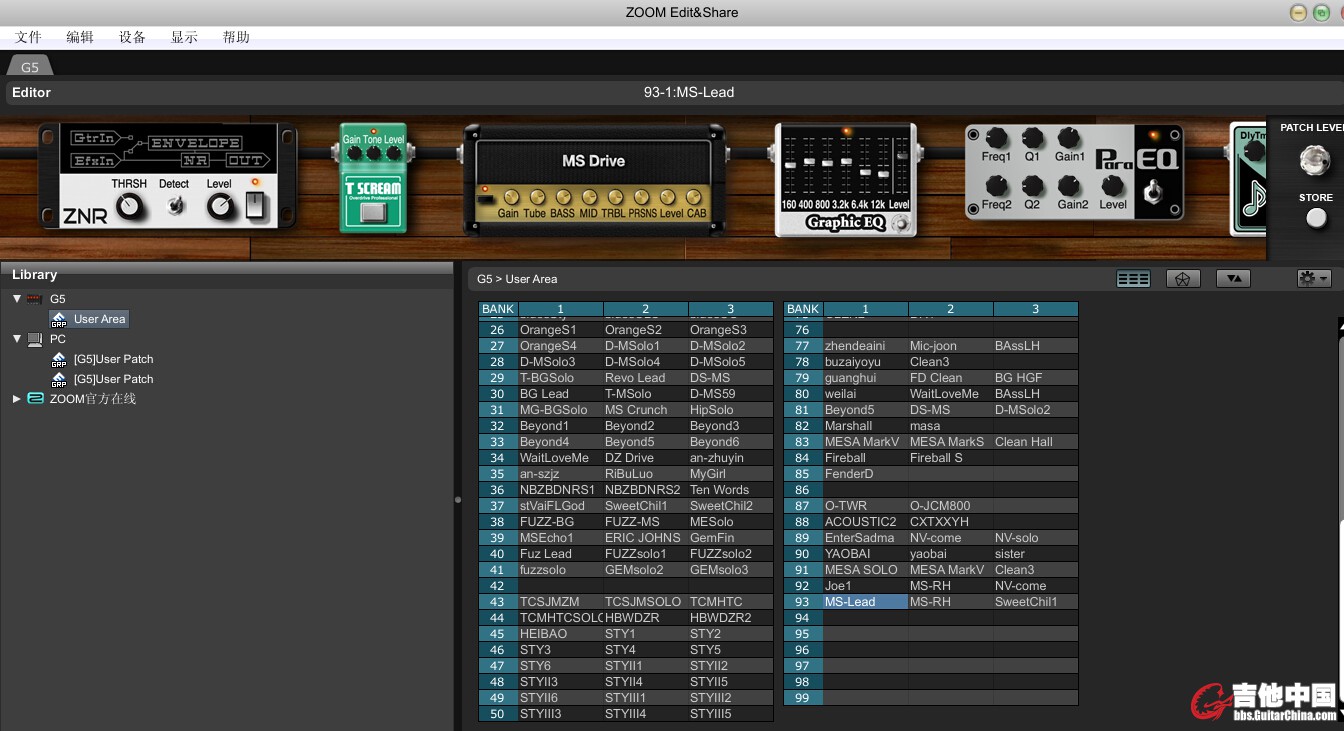
Task: Select User Area in Library
Action: [89, 319]
